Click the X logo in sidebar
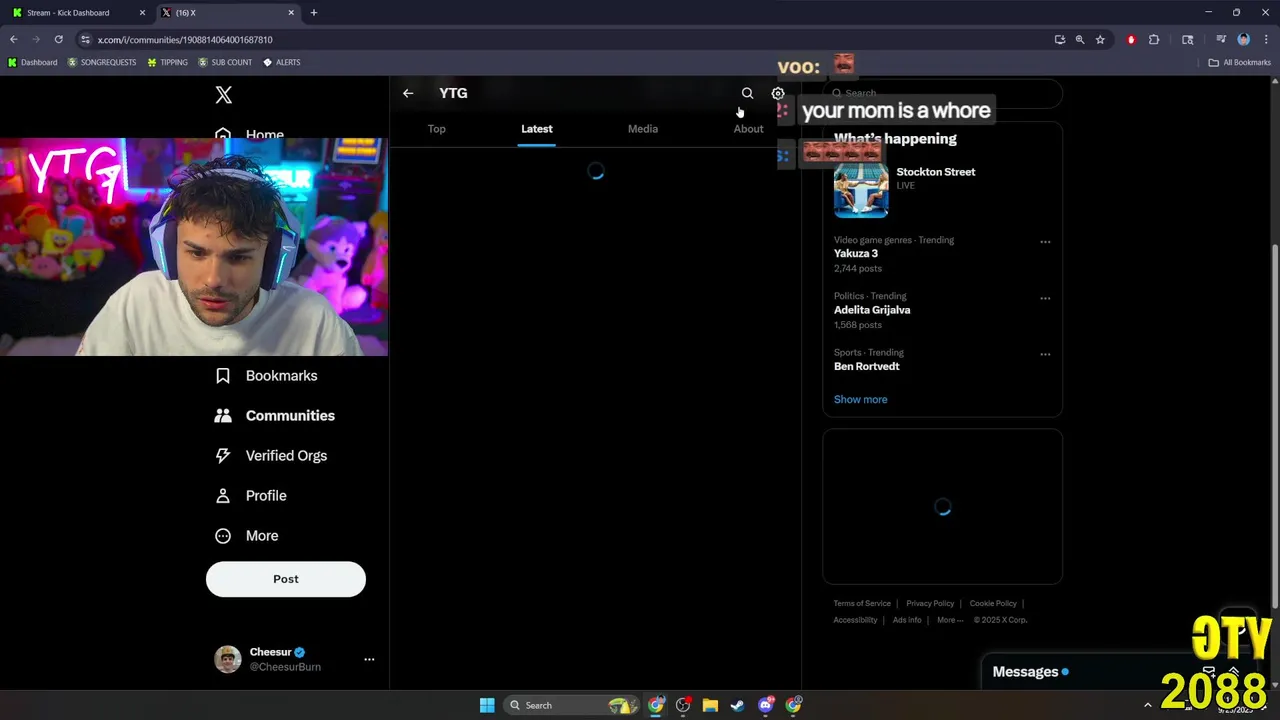The image size is (1280, 720). tap(224, 95)
